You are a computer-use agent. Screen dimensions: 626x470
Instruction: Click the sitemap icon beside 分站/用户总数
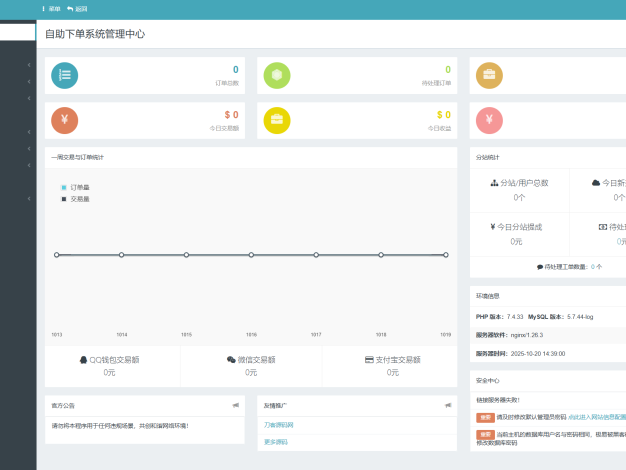point(494,183)
